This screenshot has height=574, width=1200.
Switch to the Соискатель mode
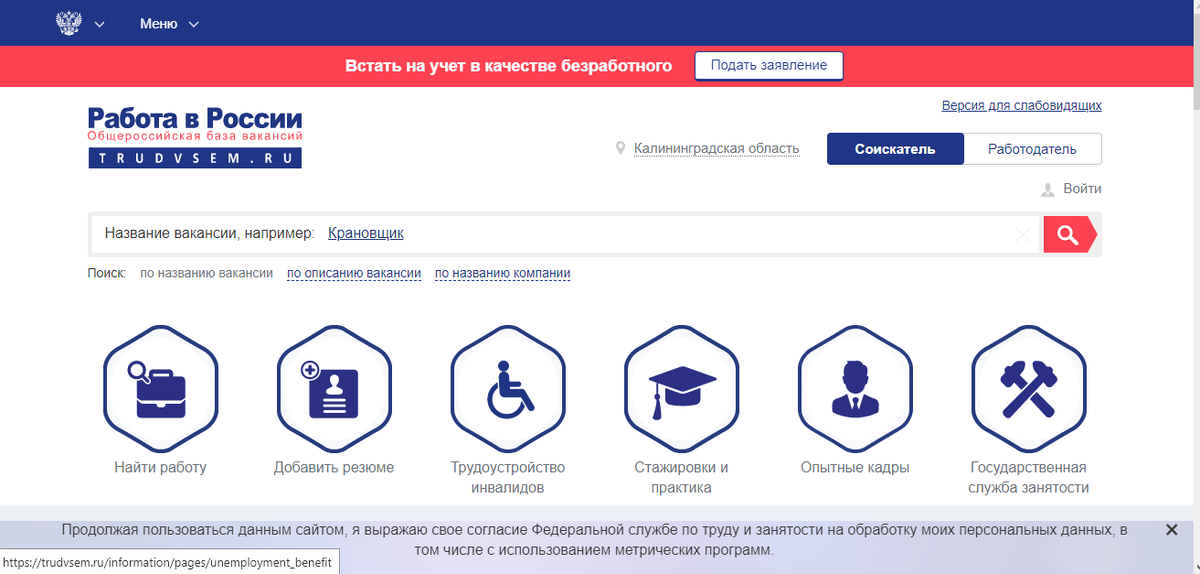pos(895,149)
